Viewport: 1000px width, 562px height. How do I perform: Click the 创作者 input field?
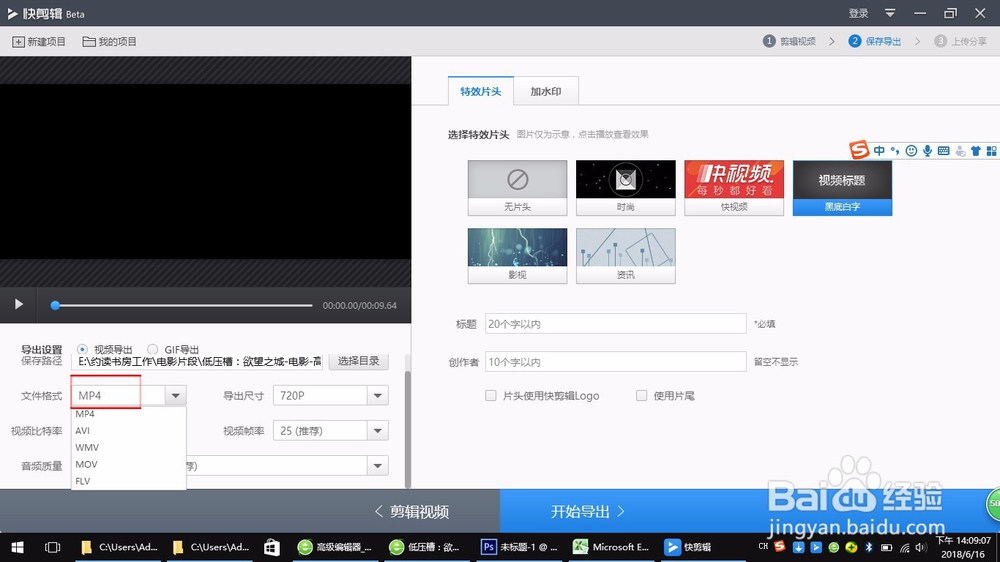[615, 362]
